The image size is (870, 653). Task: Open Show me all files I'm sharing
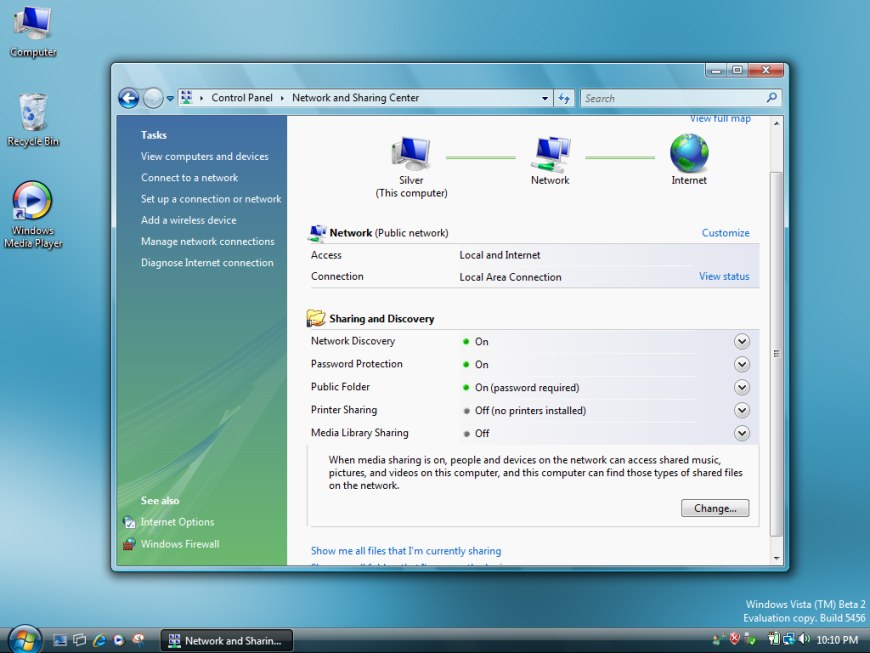pyautogui.click(x=406, y=551)
